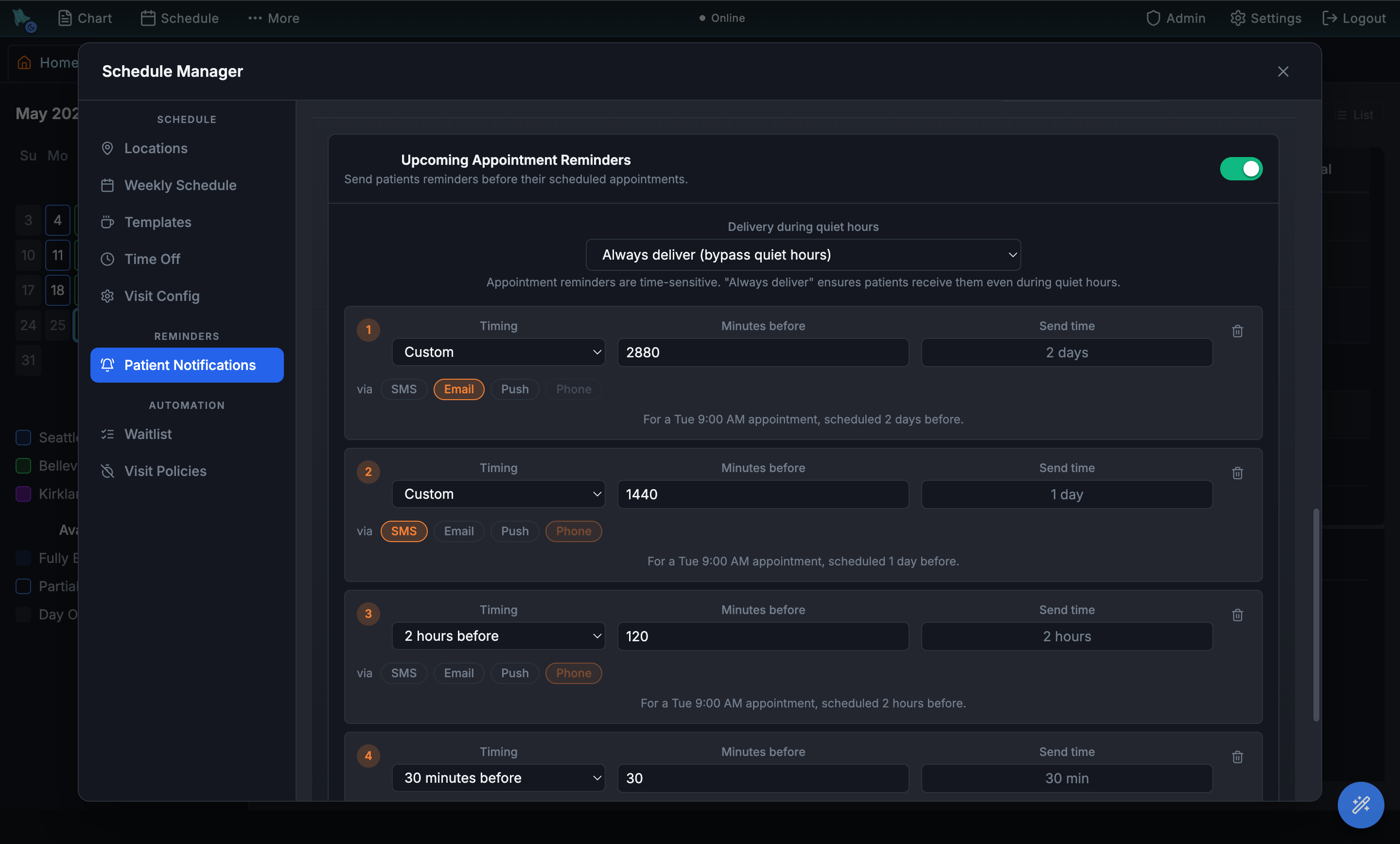Open the '30 minutes before' Timing dropdown
Viewport: 1400px width, 844px height.
coord(498,778)
